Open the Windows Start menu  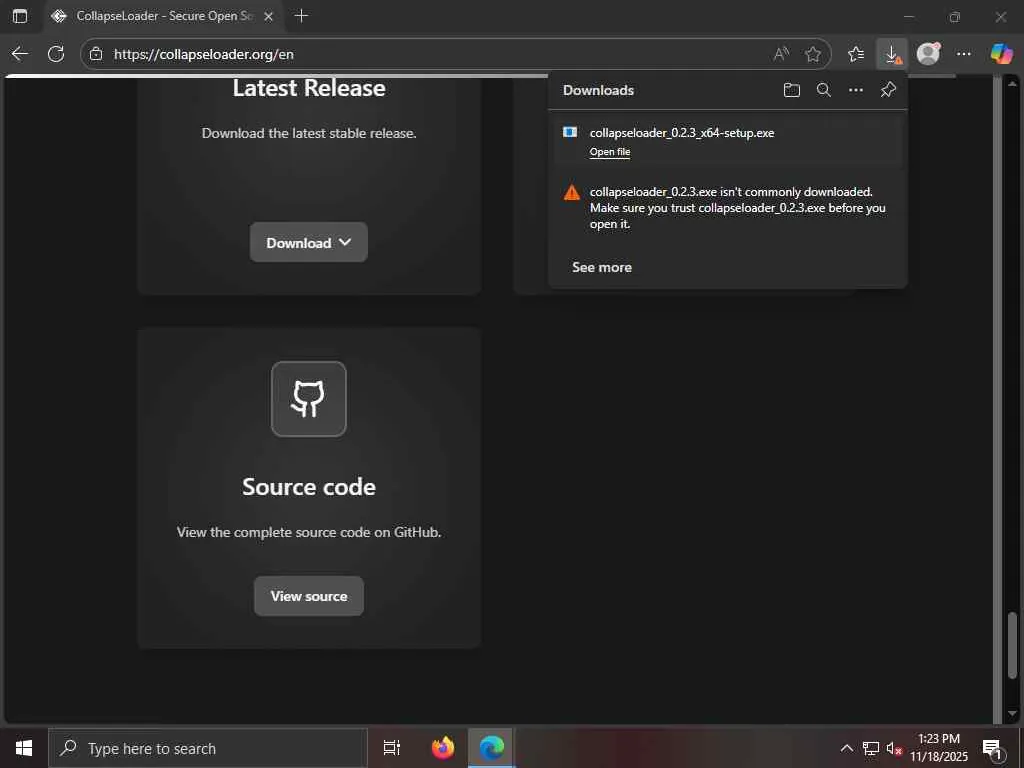pos(24,748)
